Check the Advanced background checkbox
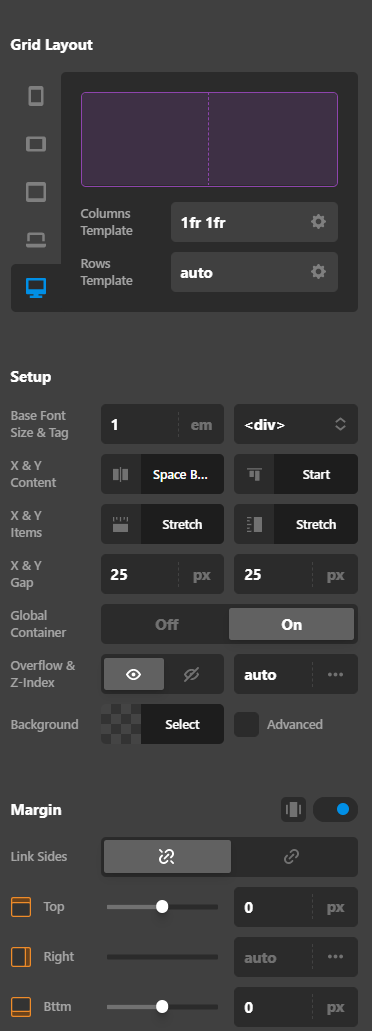 click(x=246, y=724)
